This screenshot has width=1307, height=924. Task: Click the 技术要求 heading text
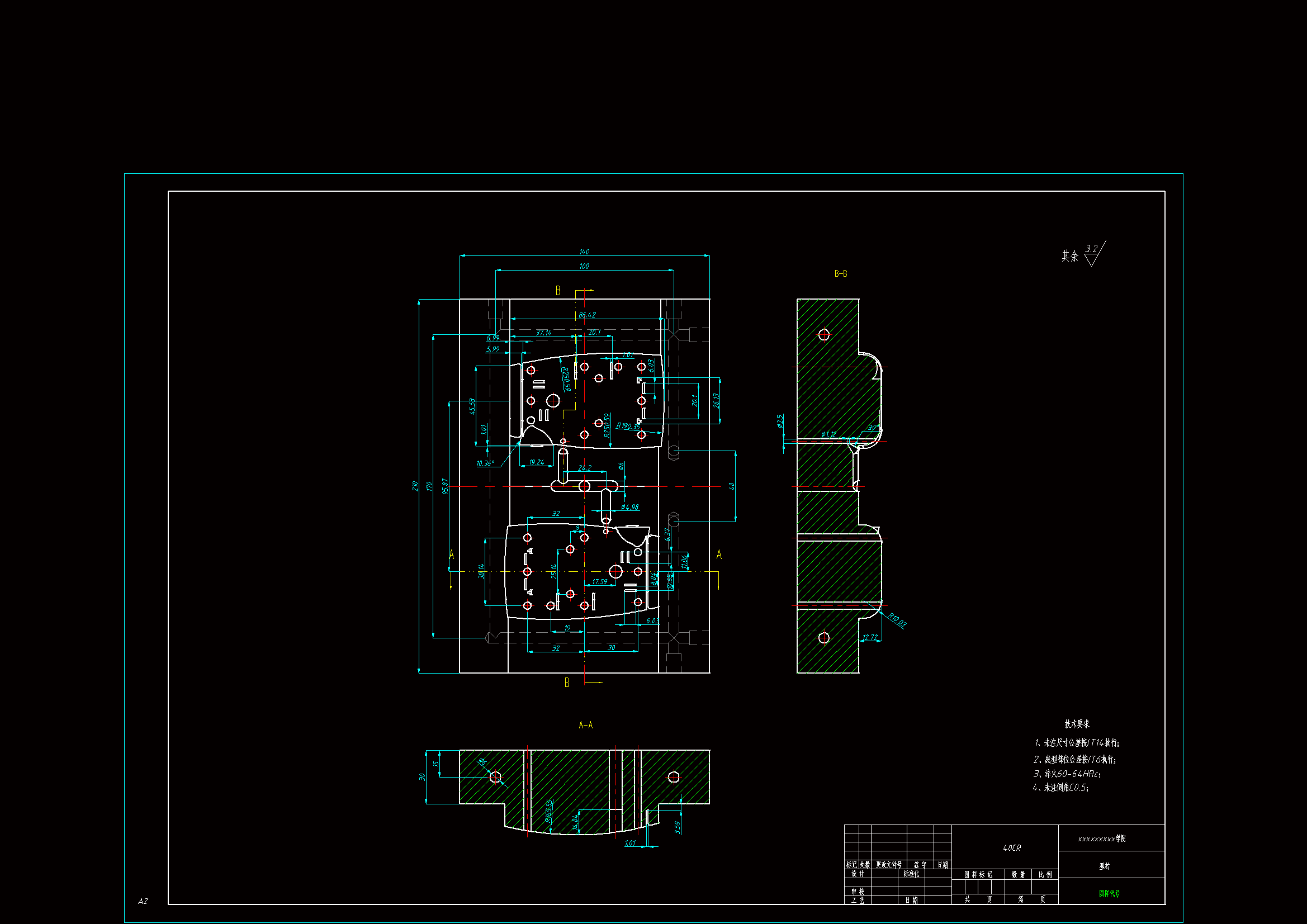[1077, 723]
